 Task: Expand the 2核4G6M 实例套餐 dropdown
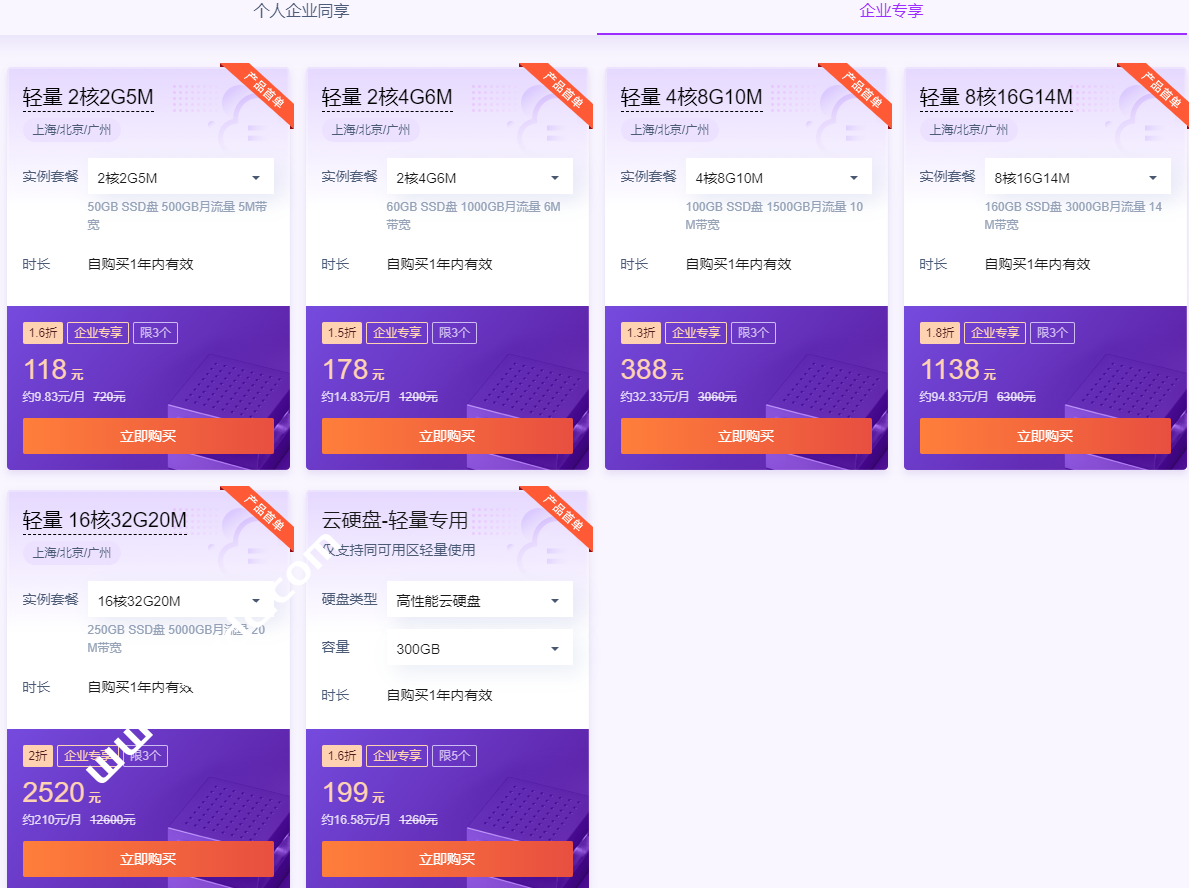pos(479,178)
